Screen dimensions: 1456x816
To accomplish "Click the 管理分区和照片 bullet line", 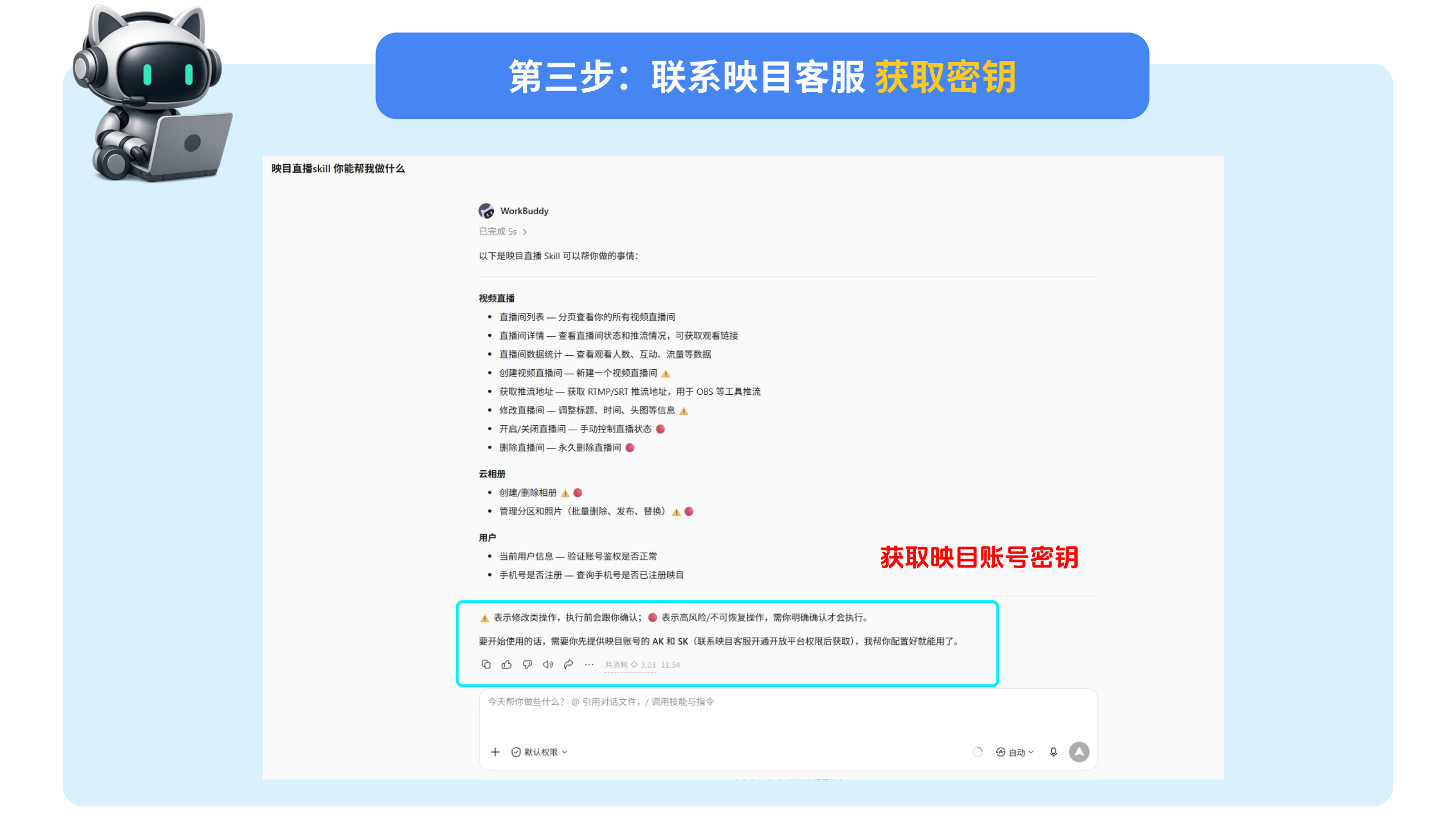I will tap(596, 512).
